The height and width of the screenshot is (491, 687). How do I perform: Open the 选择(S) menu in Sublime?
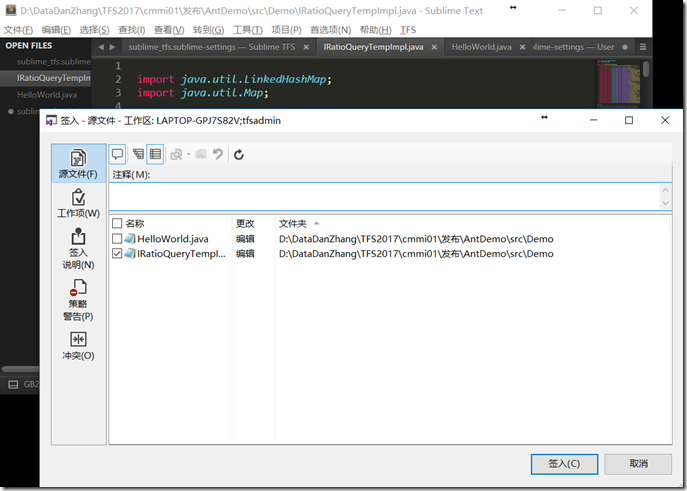click(94, 30)
